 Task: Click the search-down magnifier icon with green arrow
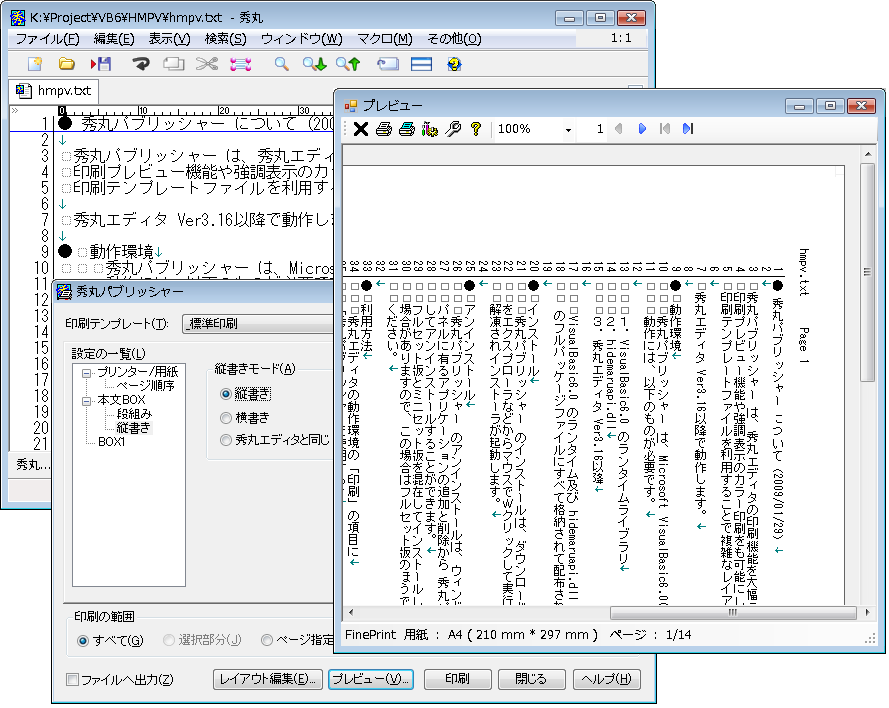[314, 64]
